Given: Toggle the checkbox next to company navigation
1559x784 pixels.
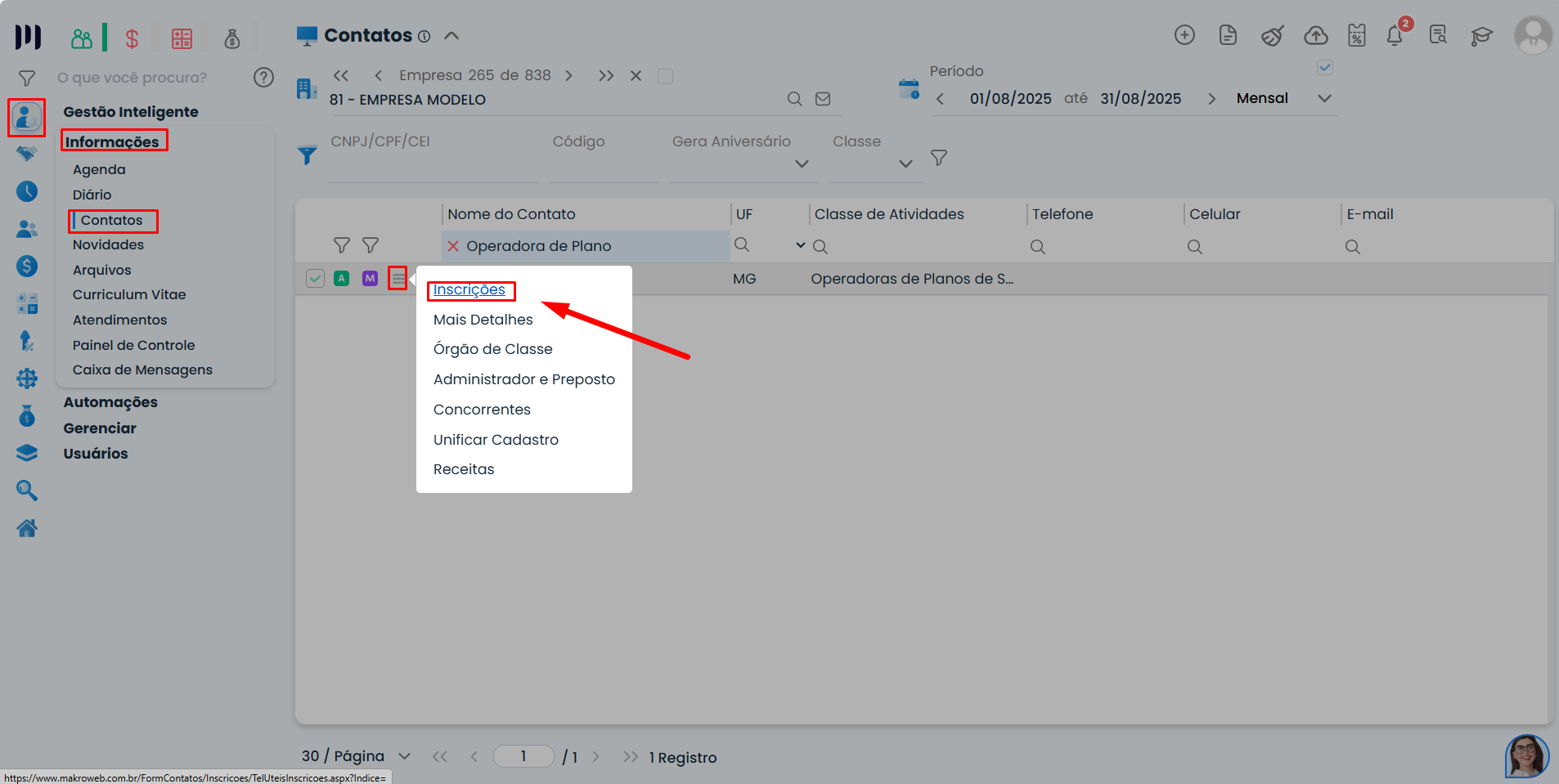Looking at the screenshot, I should (665, 76).
